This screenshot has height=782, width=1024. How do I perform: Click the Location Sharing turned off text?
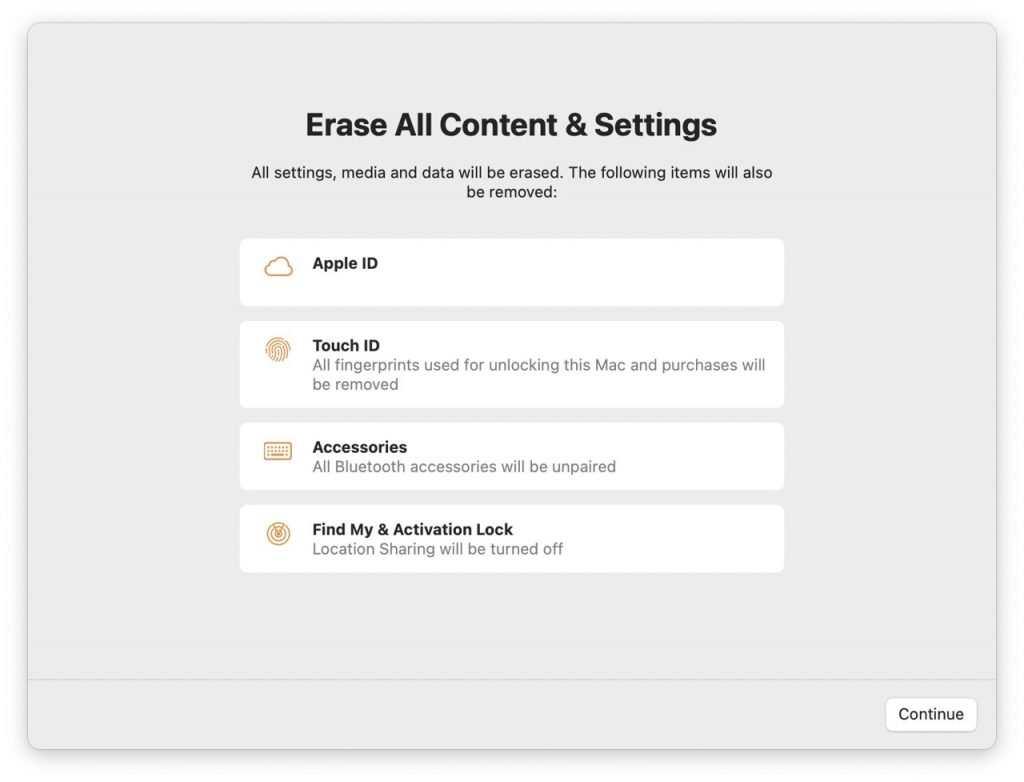[437, 548]
